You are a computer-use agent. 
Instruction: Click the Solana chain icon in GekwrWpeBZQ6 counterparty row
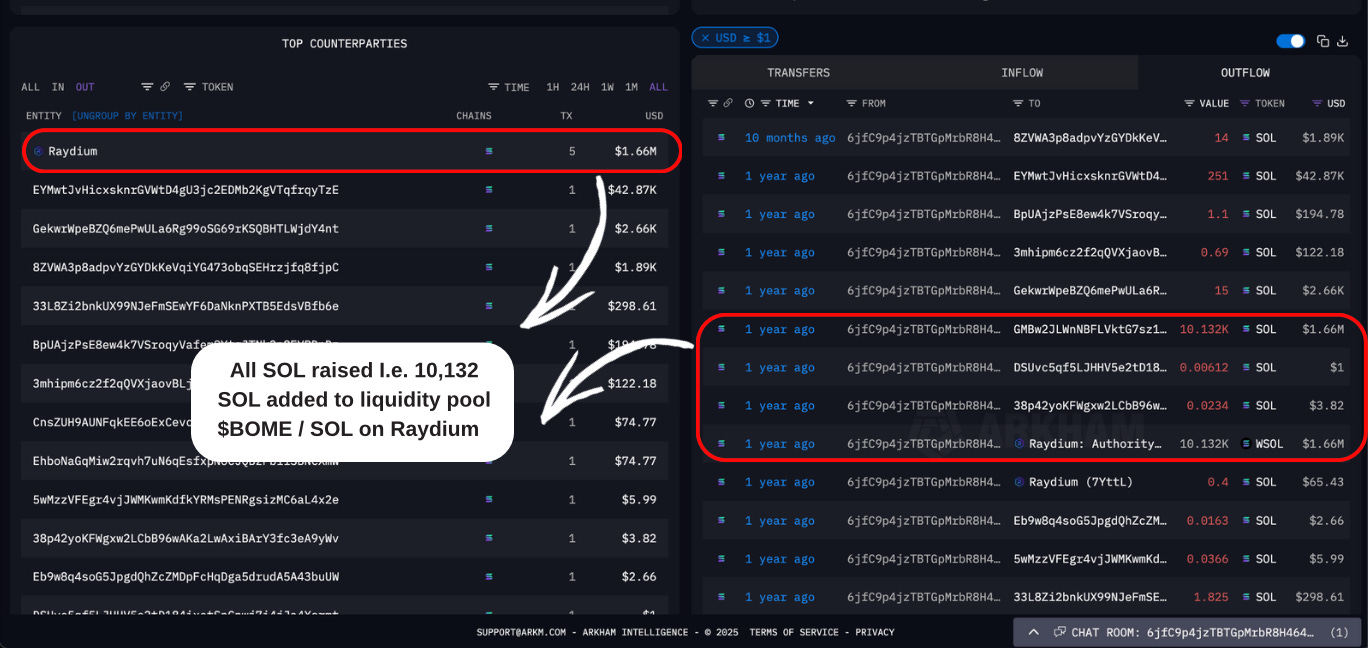(489, 229)
